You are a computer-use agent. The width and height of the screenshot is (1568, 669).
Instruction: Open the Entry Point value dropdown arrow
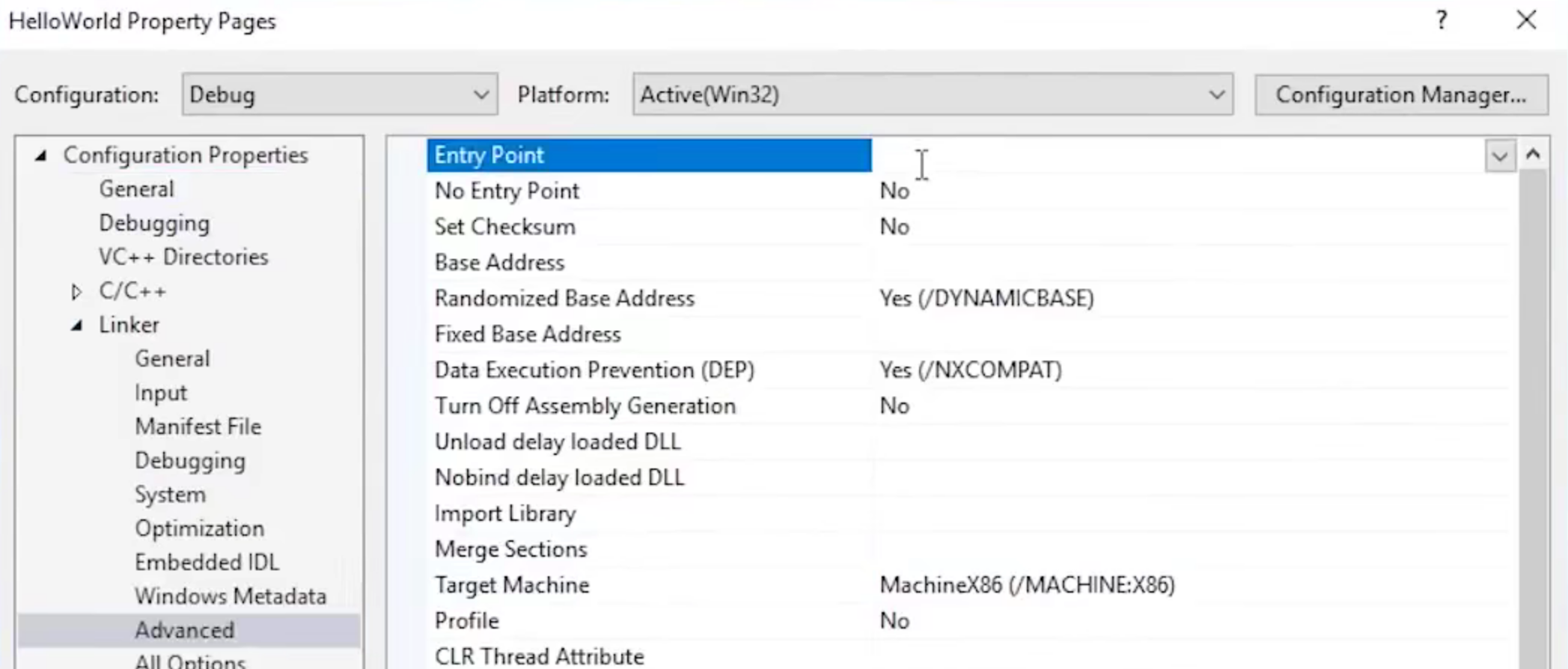coord(1500,156)
